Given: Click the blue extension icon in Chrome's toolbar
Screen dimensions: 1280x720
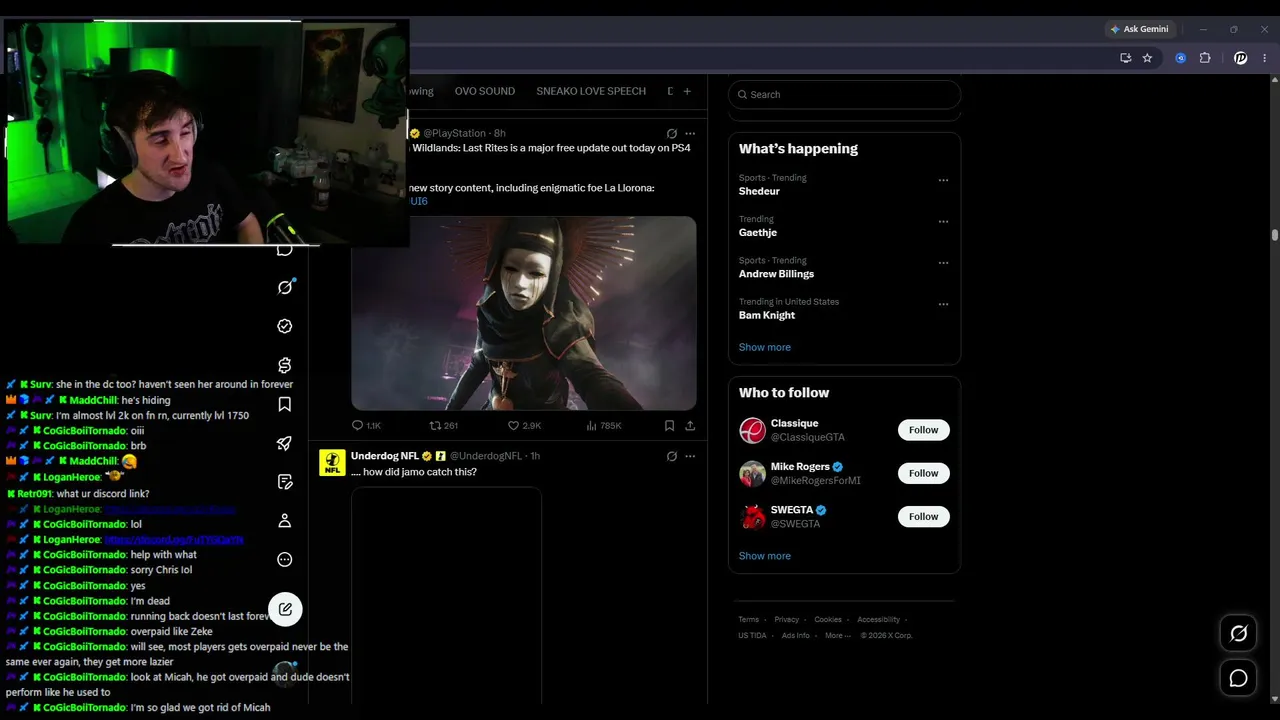Looking at the screenshot, I should click(x=1180, y=58).
